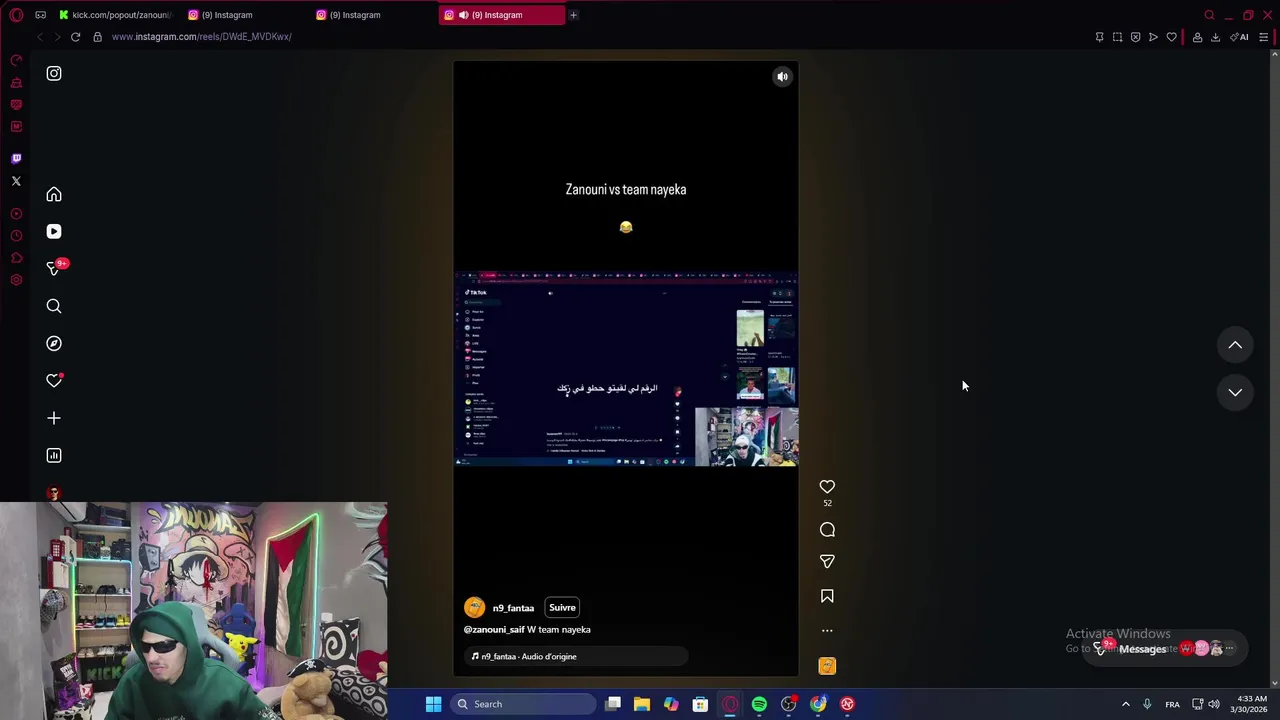Open the reel's three-dot options
Image resolution: width=1280 pixels, height=720 pixels.
(827, 631)
